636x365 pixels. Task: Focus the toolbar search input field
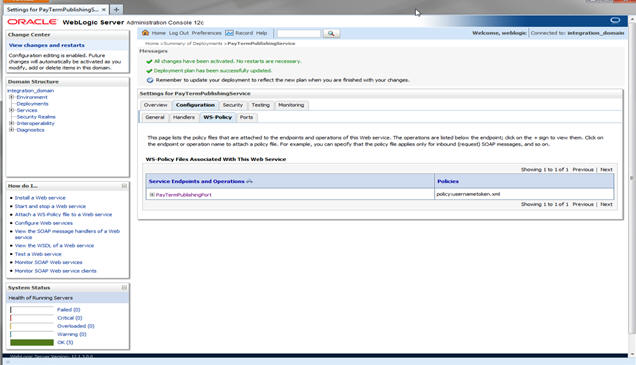(x=299, y=33)
